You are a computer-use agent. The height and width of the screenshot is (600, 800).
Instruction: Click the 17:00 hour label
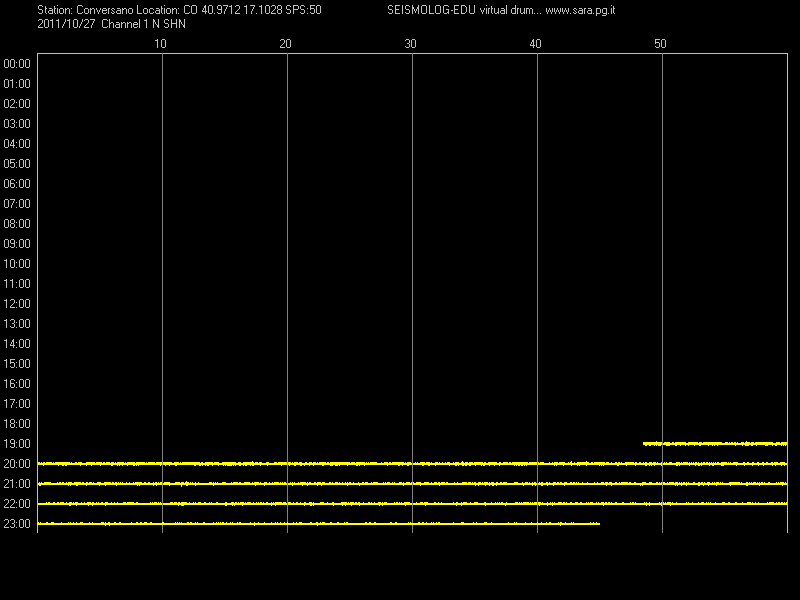coord(17,404)
